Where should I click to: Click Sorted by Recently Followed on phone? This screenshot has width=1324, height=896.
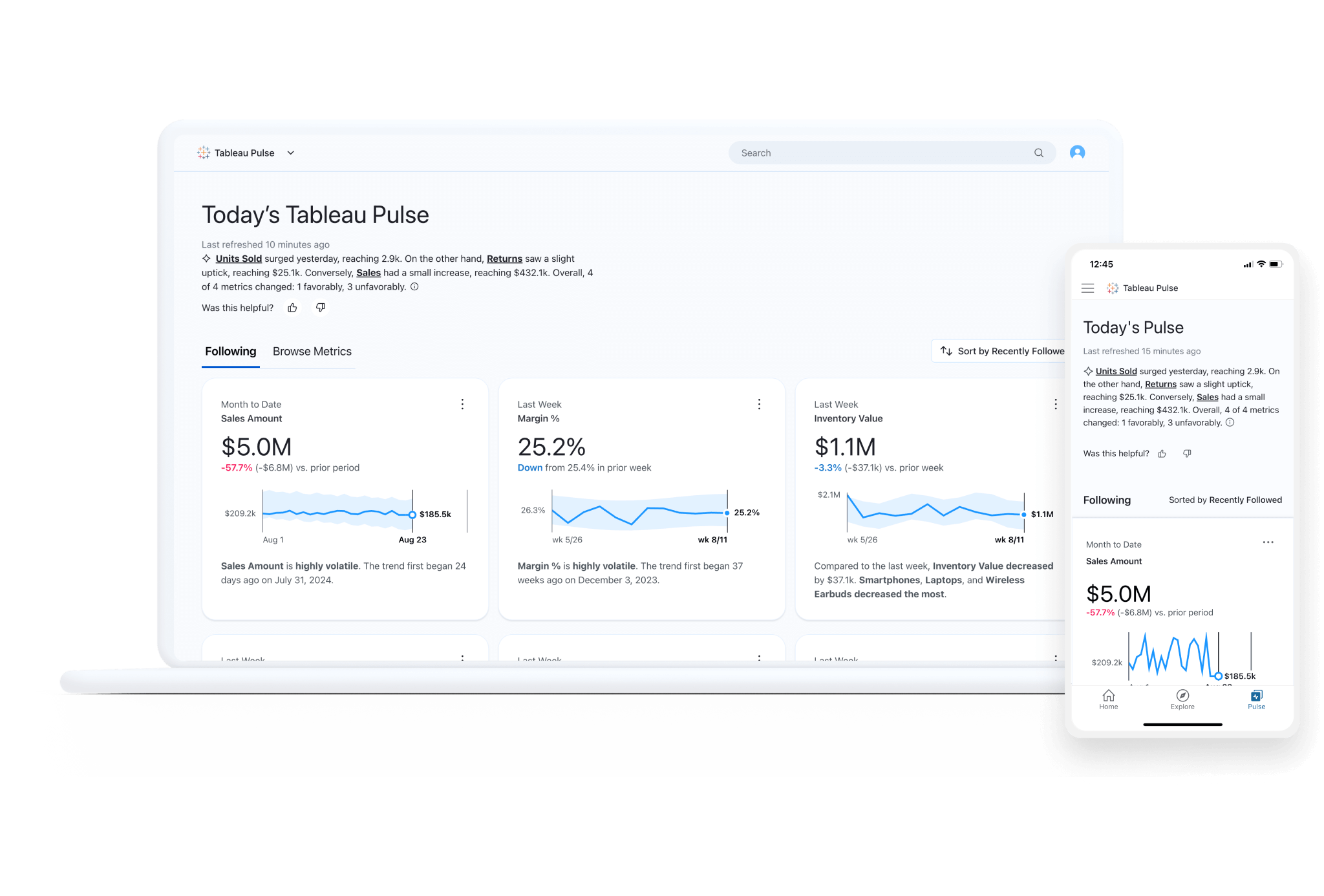click(1225, 500)
